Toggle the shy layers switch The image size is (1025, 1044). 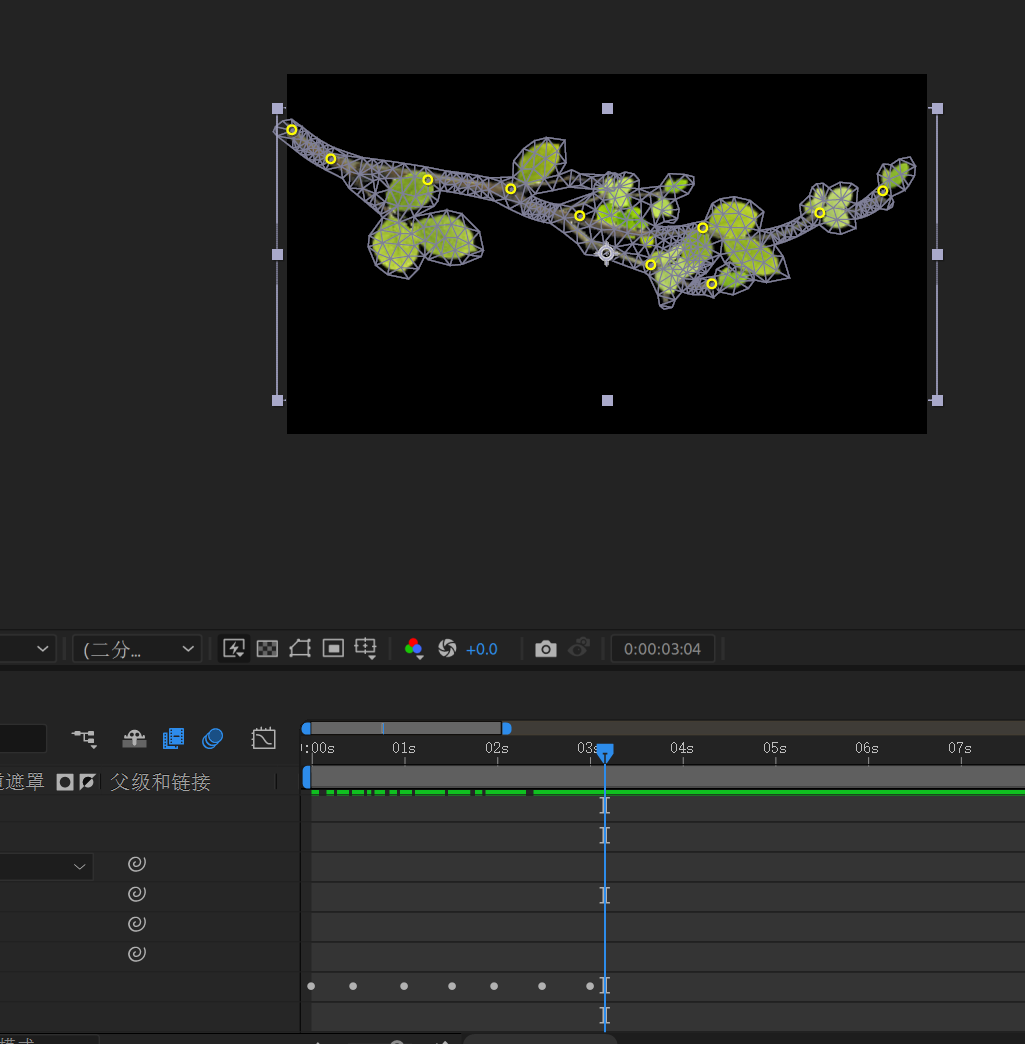pos(134,739)
